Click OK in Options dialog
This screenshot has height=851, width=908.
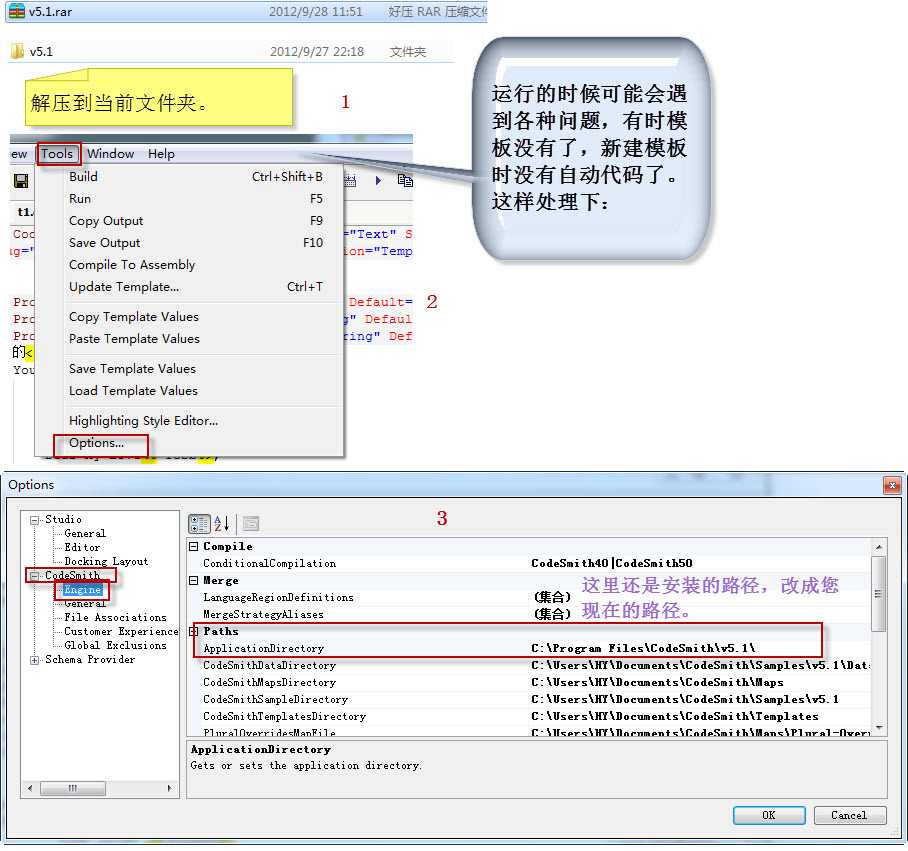tap(768, 815)
